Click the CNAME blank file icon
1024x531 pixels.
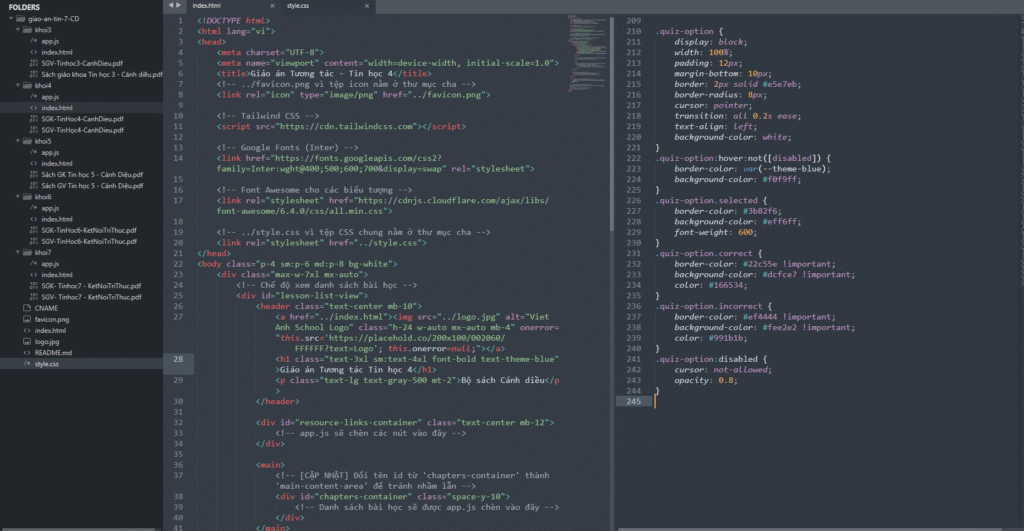tap(27, 308)
